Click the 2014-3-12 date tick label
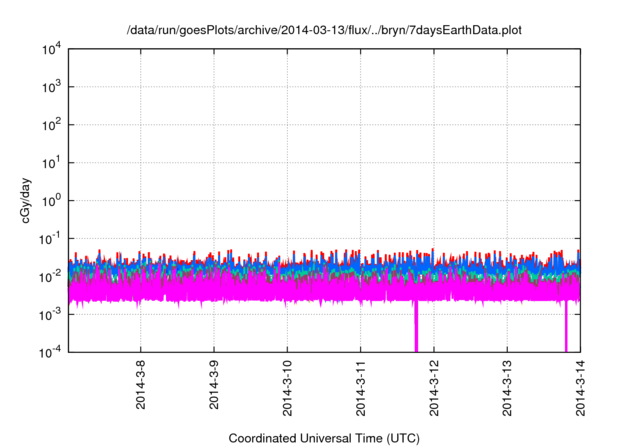 434,388
